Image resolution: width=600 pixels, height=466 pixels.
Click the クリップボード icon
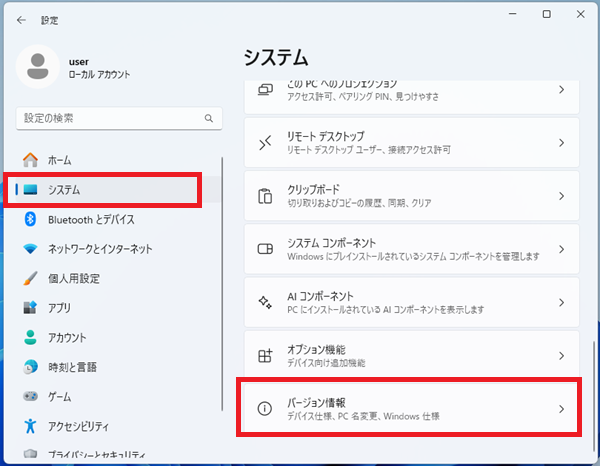[265, 196]
